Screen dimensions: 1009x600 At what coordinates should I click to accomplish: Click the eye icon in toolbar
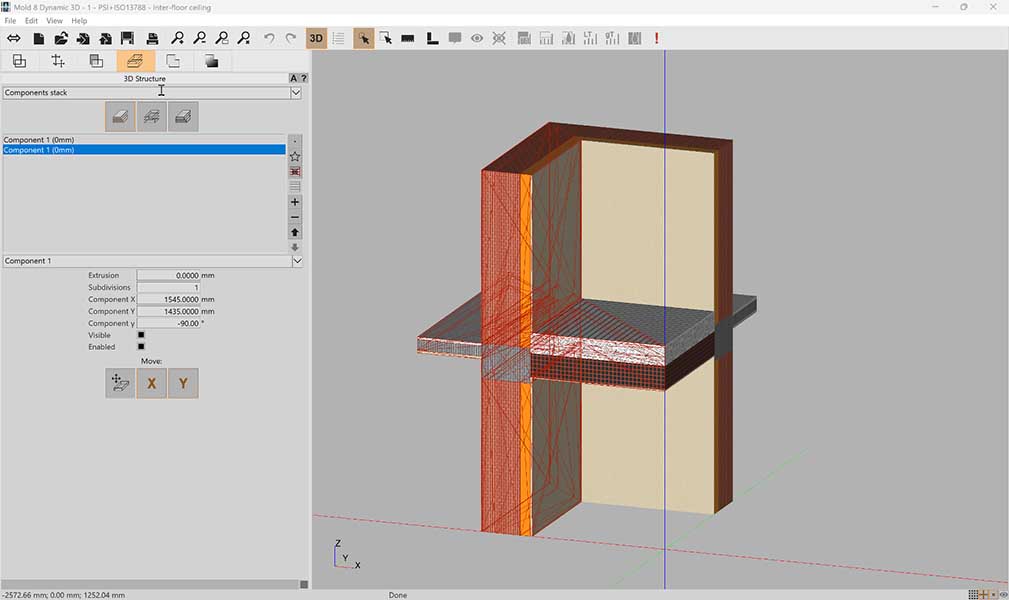click(x=477, y=39)
